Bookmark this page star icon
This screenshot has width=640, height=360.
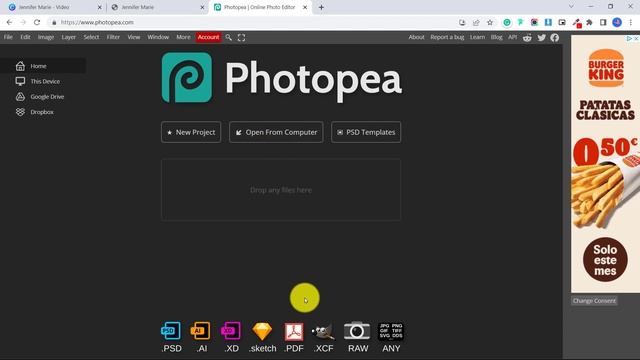490,22
